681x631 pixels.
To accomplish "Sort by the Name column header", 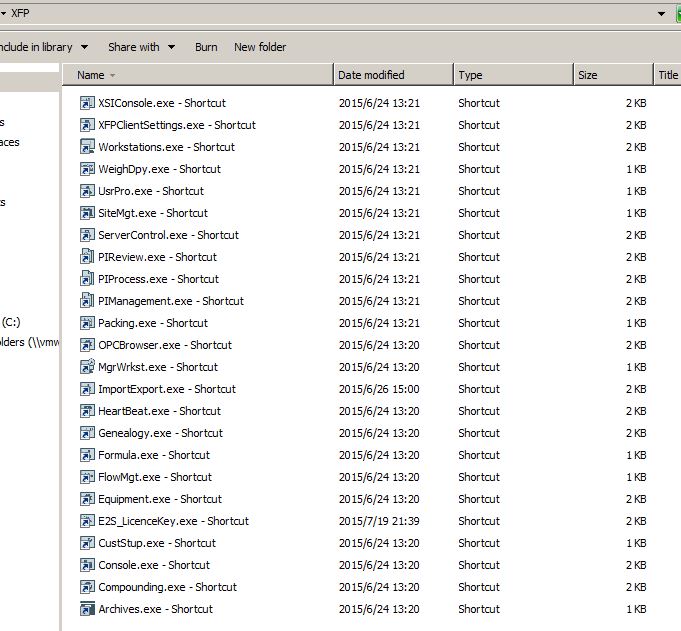I will click(198, 75).
